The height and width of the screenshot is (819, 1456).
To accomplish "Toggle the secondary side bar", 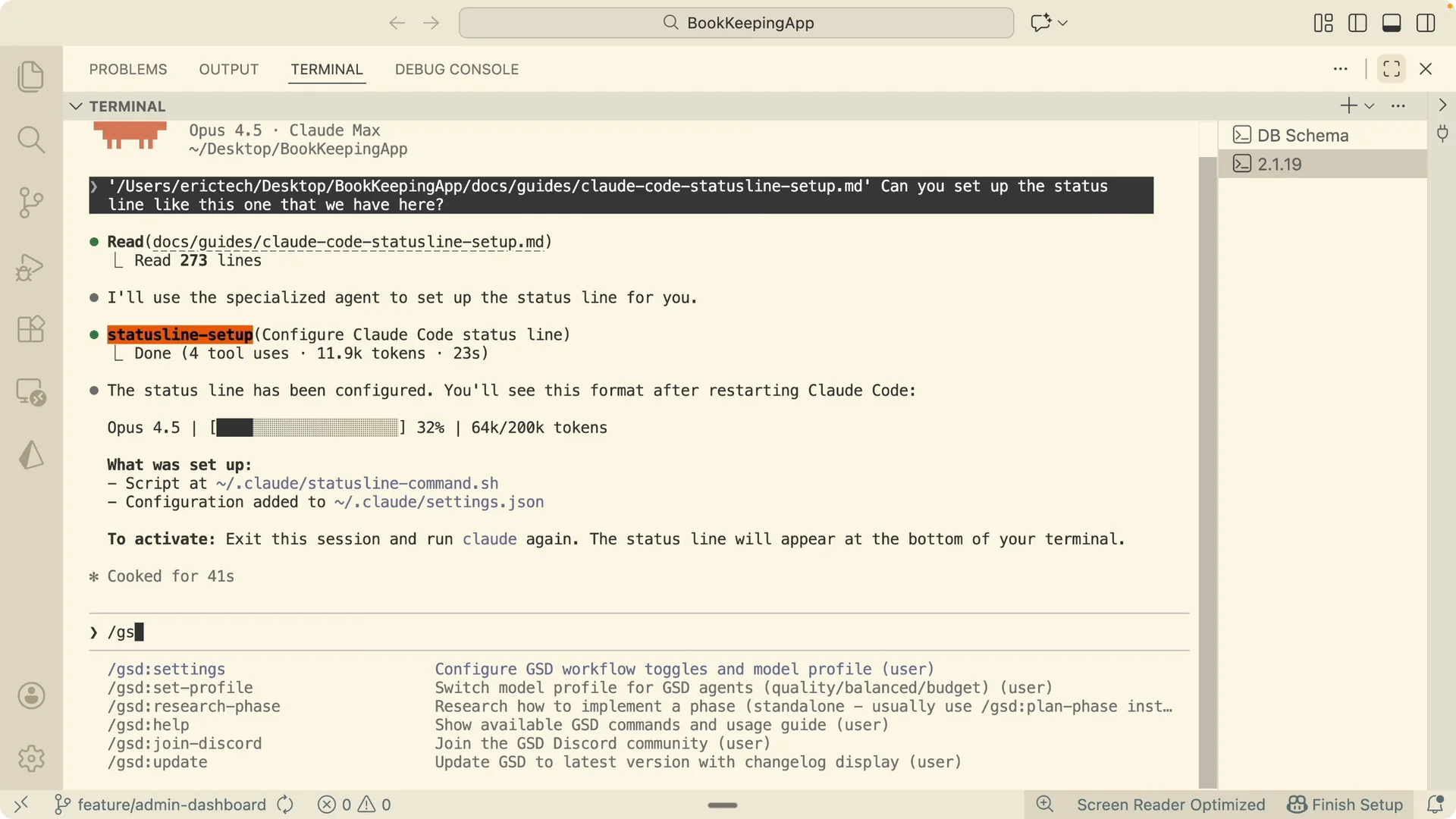I will point(1426,23).
